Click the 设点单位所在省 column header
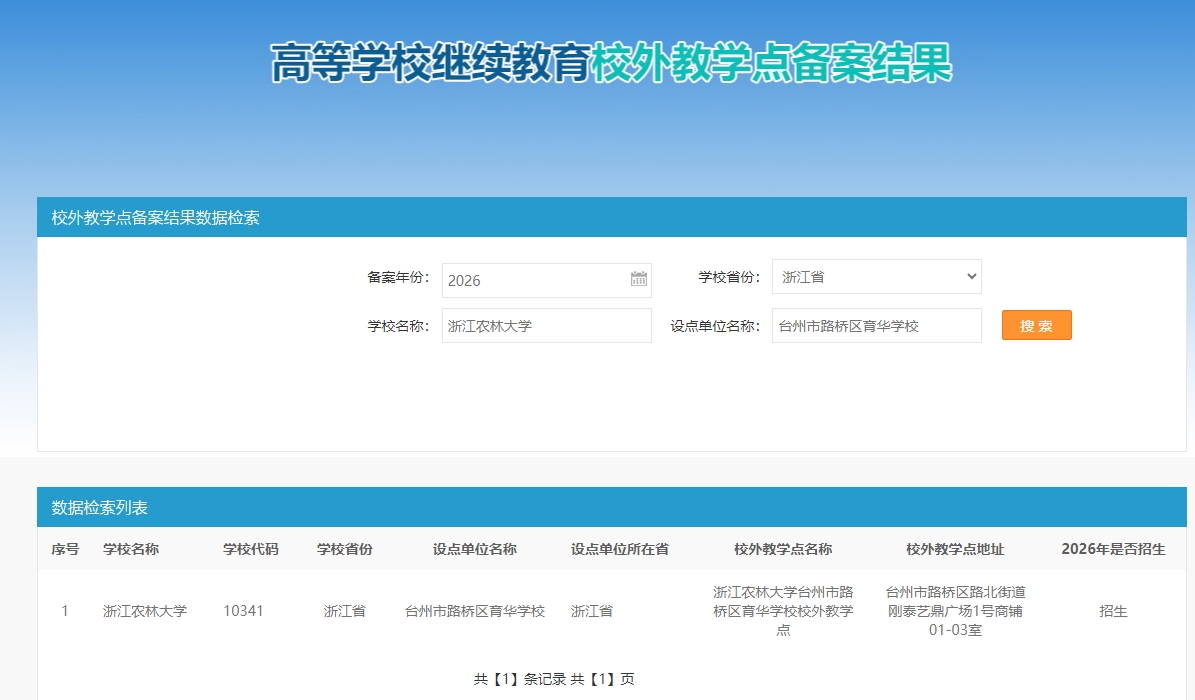This screenshot has height=700, width=1195. [x=620, y=549]
